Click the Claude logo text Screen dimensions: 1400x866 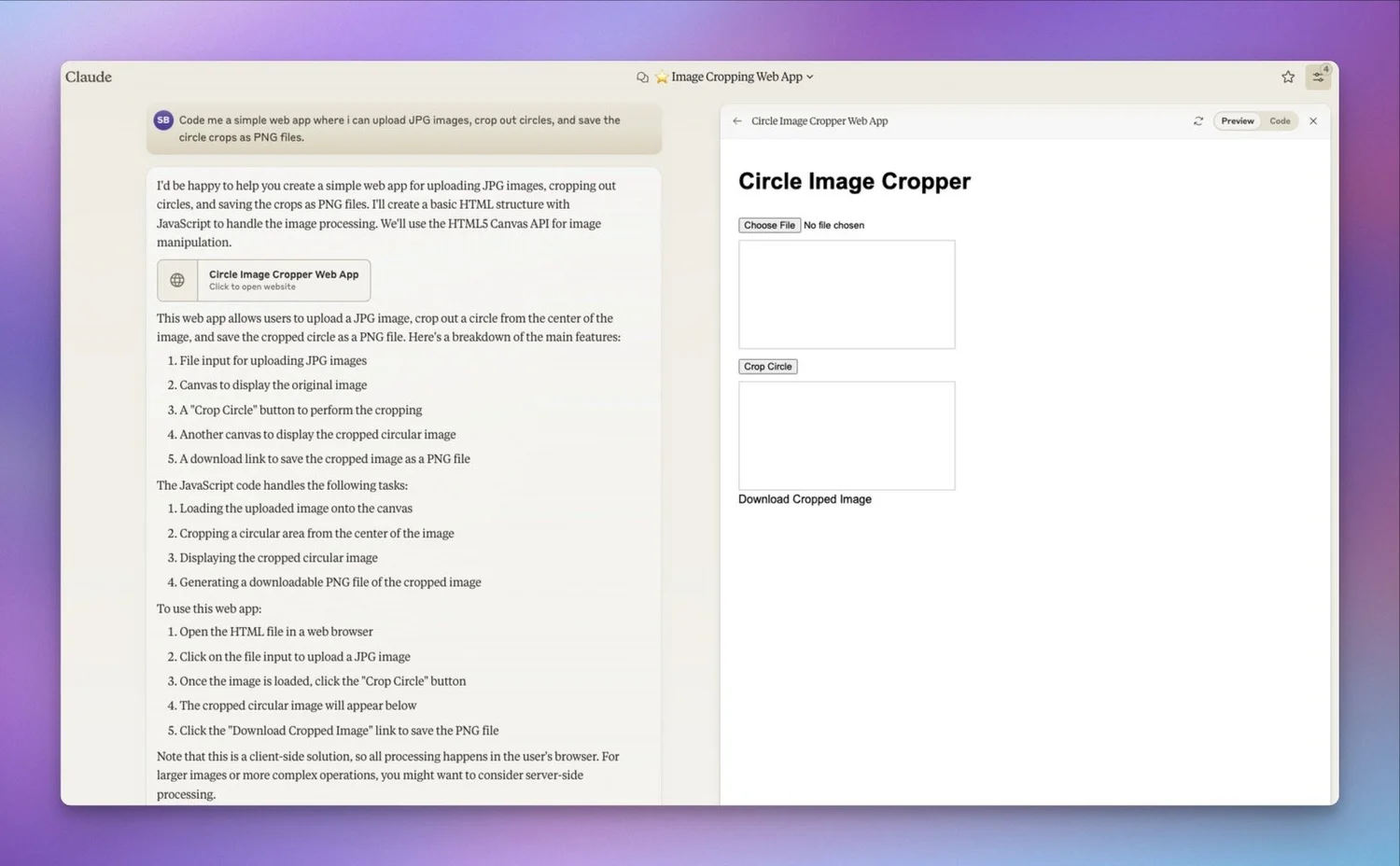click(88, 77)
